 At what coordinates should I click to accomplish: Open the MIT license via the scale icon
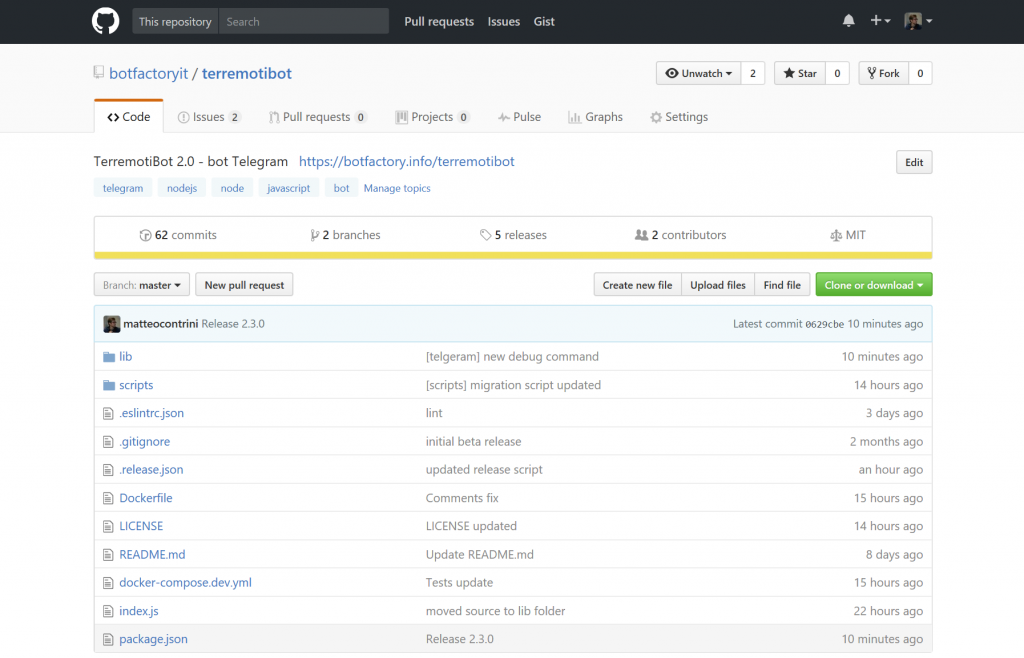click(836, 234)
